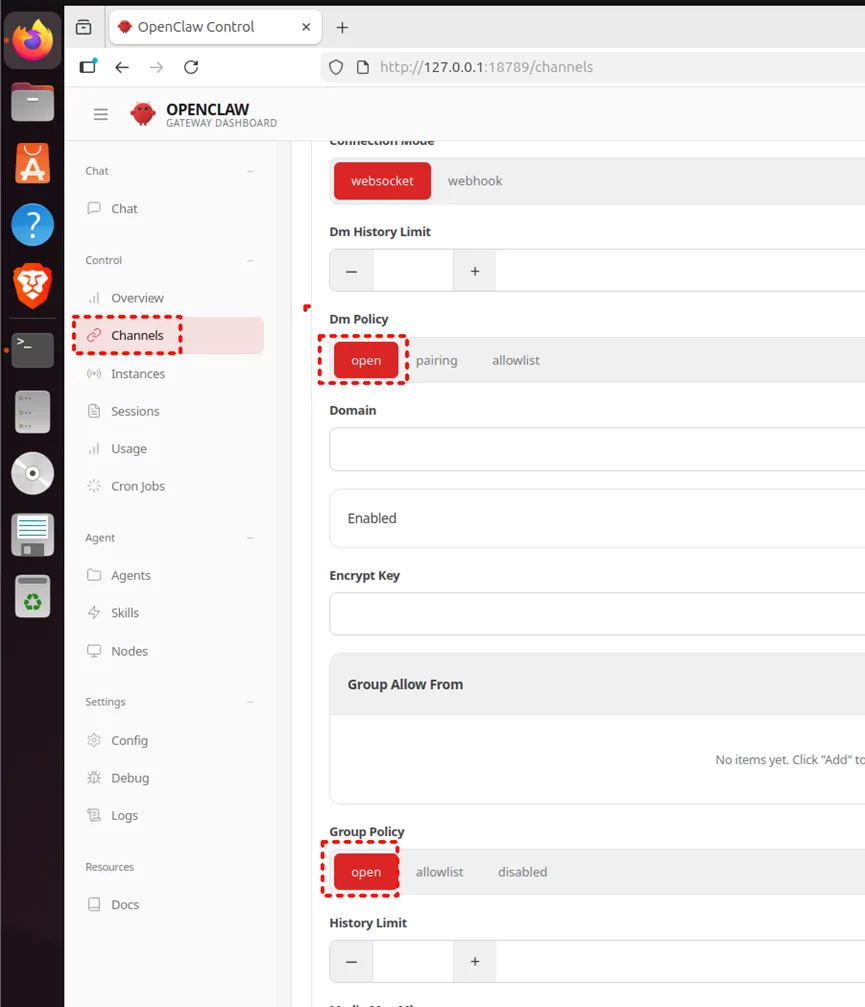
Task: Click the page info icon in address bar
Action: 363,67
